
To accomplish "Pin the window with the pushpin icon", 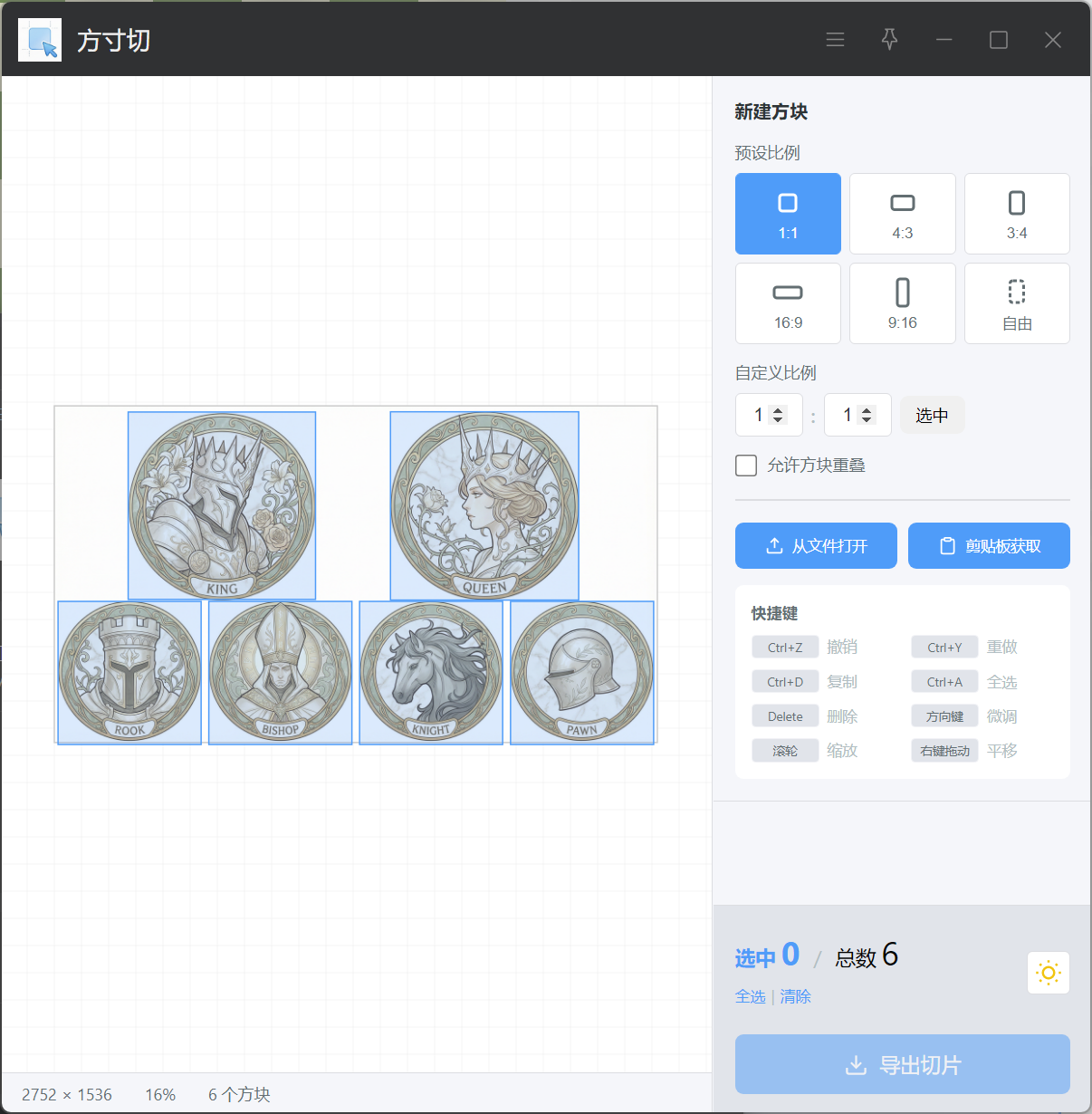I will pyautogui.click(x=889, y=40).
